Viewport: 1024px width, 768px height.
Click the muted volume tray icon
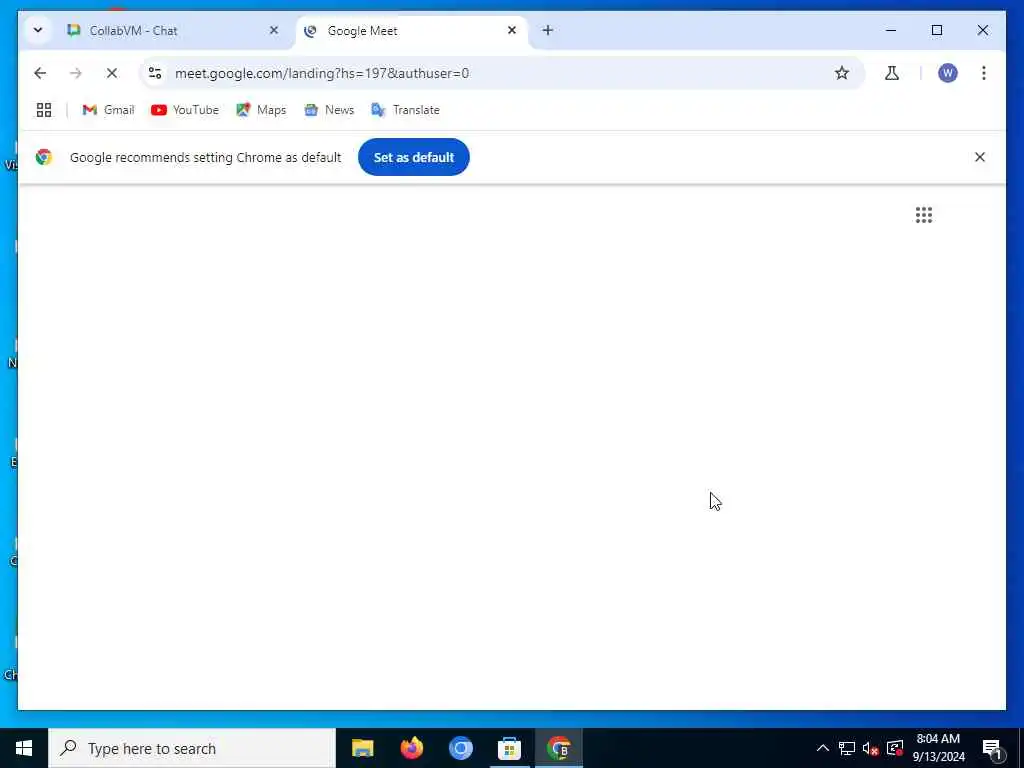pyautogui.click(x=871, y=748)
